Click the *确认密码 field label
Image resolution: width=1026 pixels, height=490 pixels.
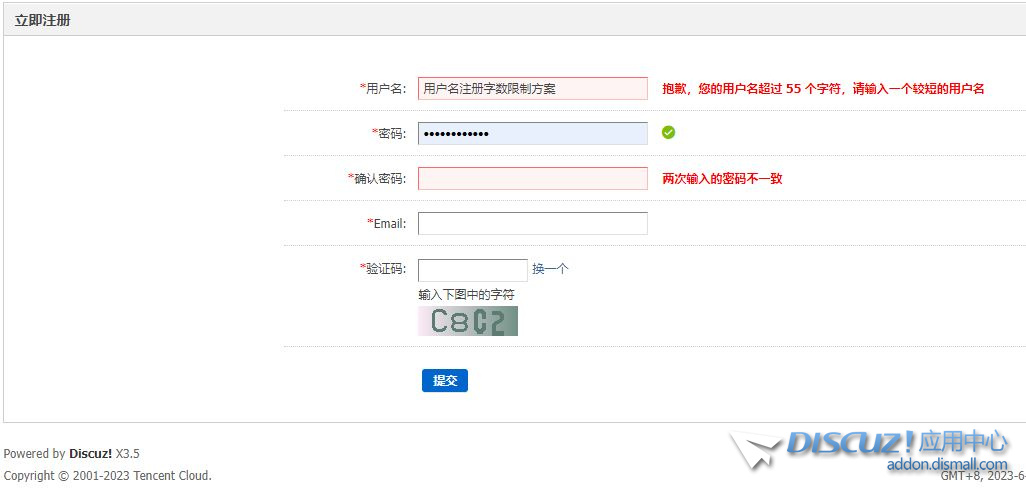[376, 178]
